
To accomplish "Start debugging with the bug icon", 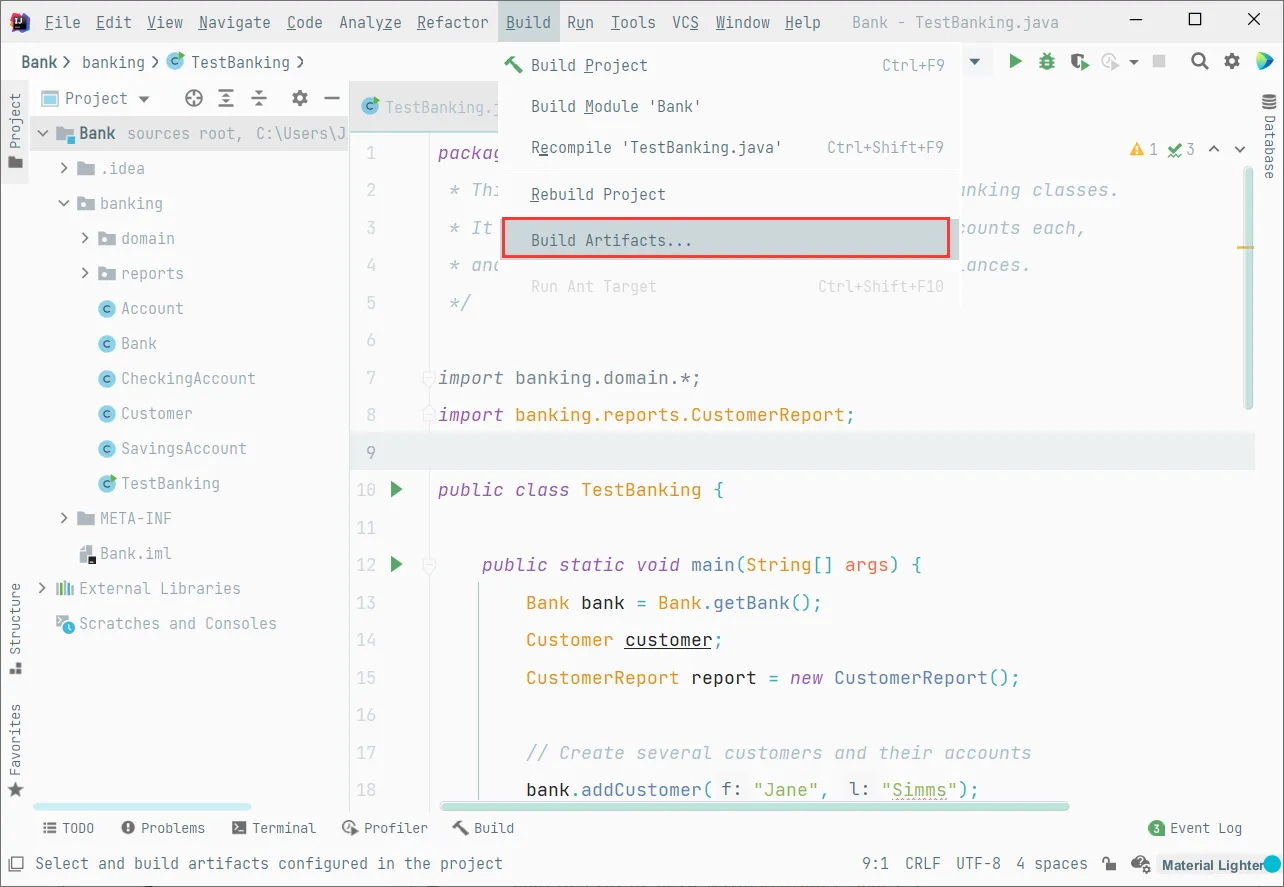I will click(1047, 62).
